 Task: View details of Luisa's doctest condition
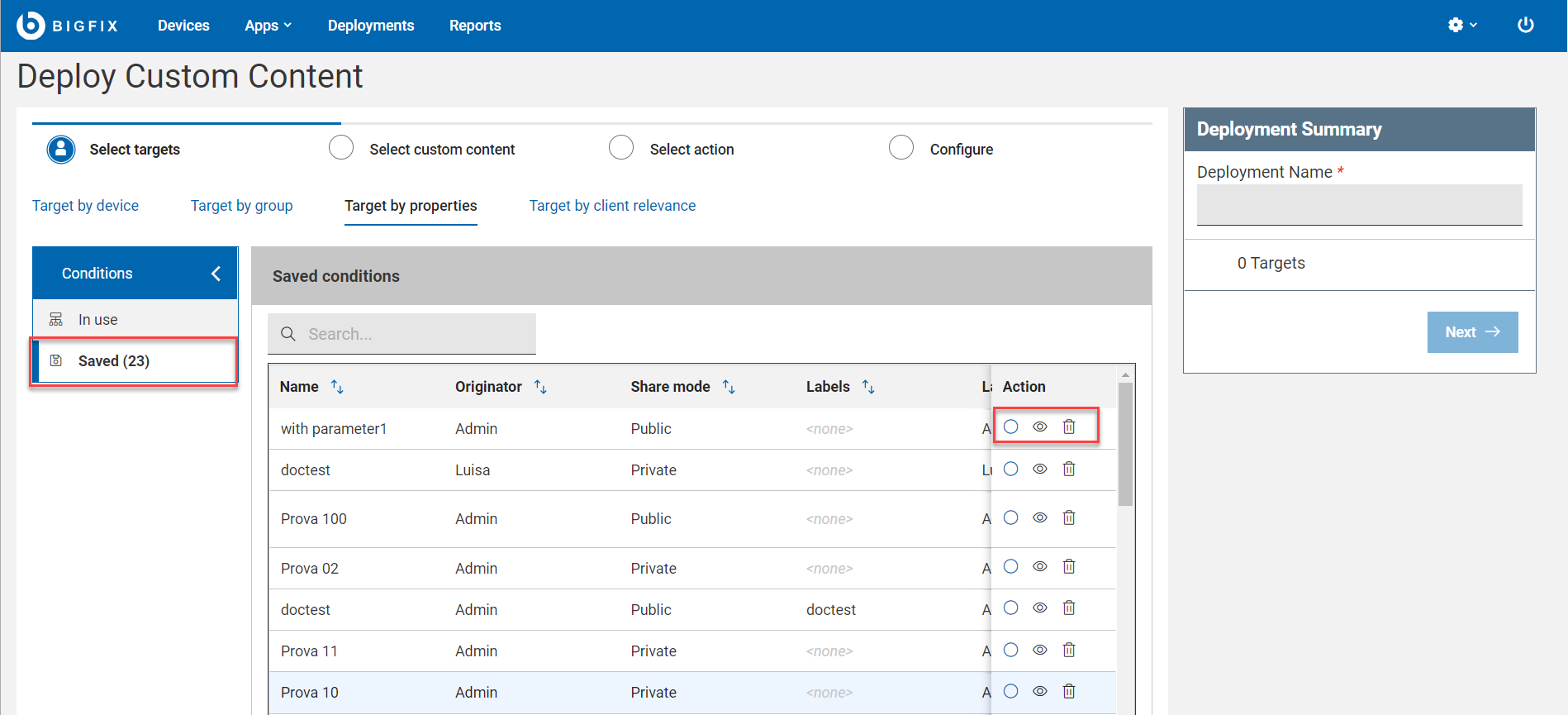[1039, 470]
